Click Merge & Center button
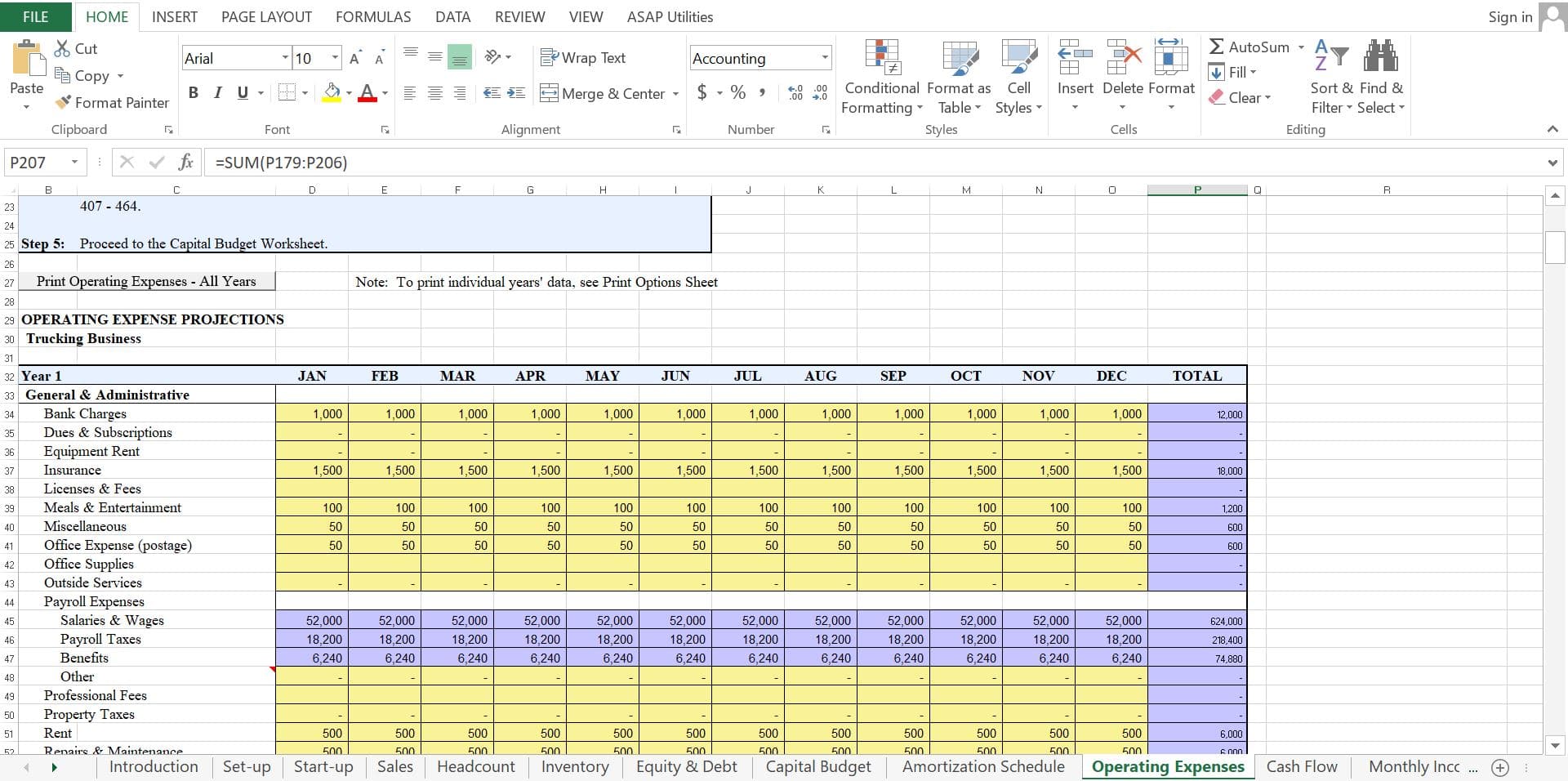Screen dimensions: 1568x781 (x=603, y=93)
